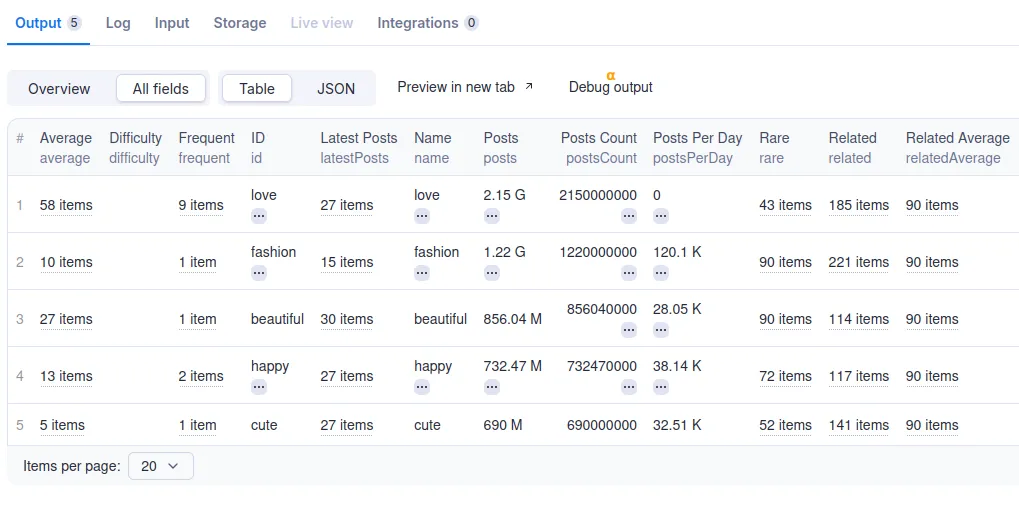Open 141 items in Related column

pyautogui.click(x=858, y=425)
